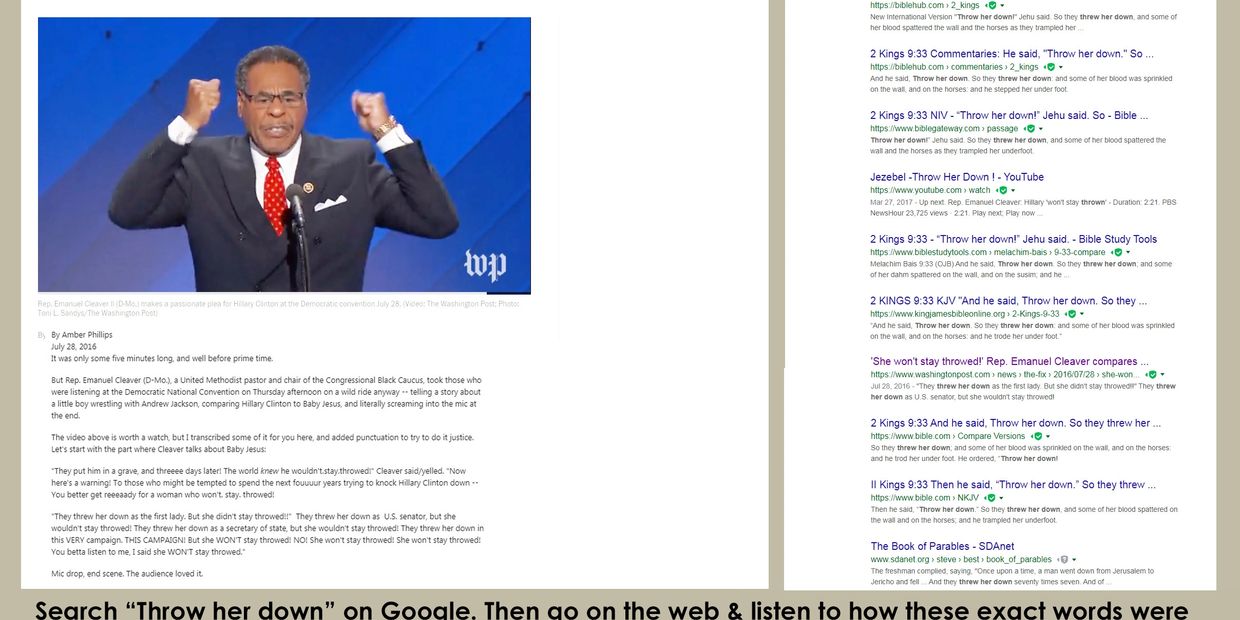Open the '2 Kings 9:33 NIV' result title
This screenshot has width=1240, height=620.
1009,116
